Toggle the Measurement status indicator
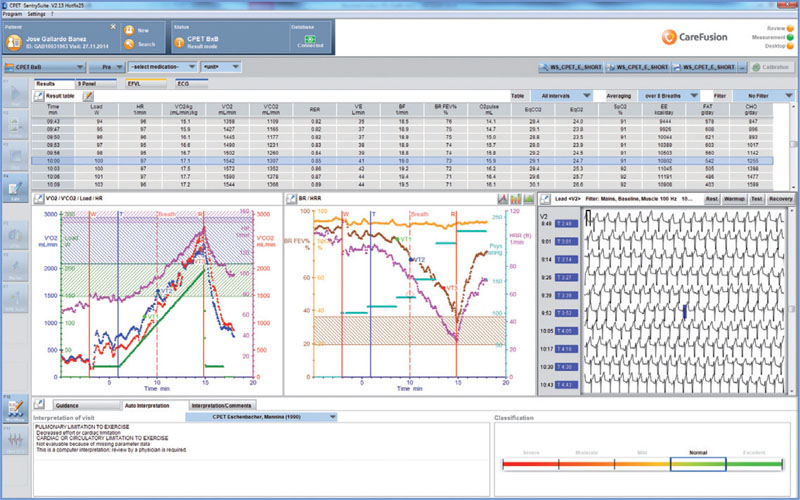This screenshot has width=800, height=500. tap(790, 38)
